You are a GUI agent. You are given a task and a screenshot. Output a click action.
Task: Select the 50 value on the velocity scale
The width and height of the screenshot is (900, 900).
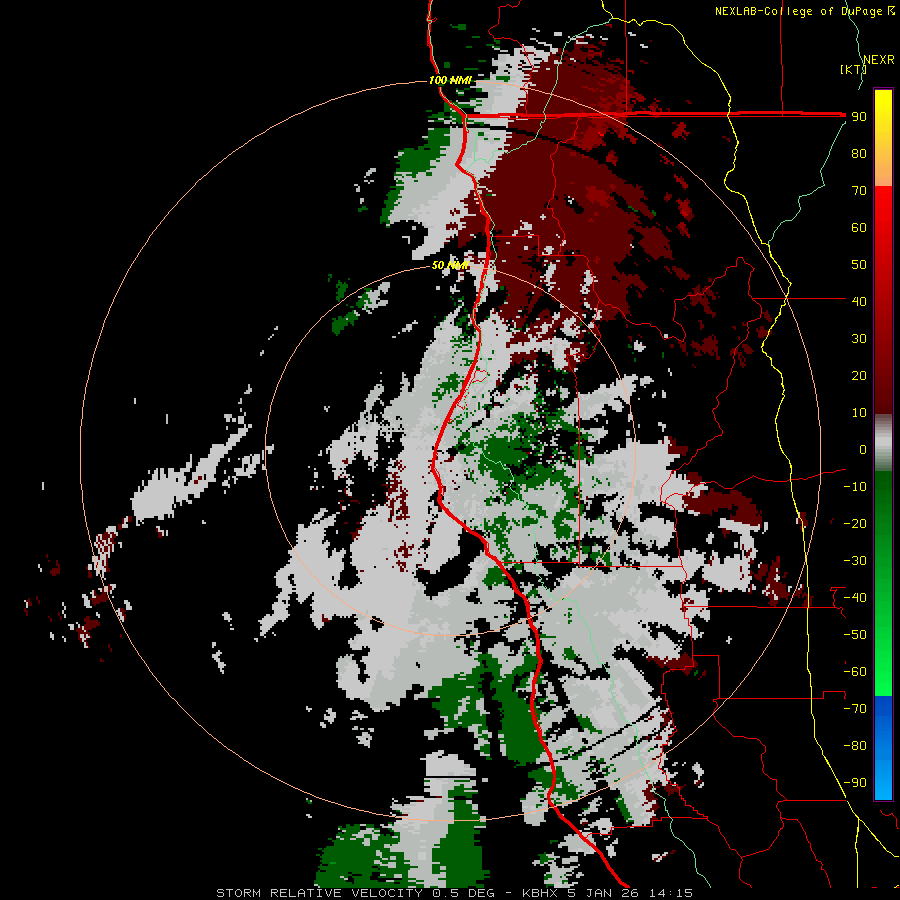859,265
